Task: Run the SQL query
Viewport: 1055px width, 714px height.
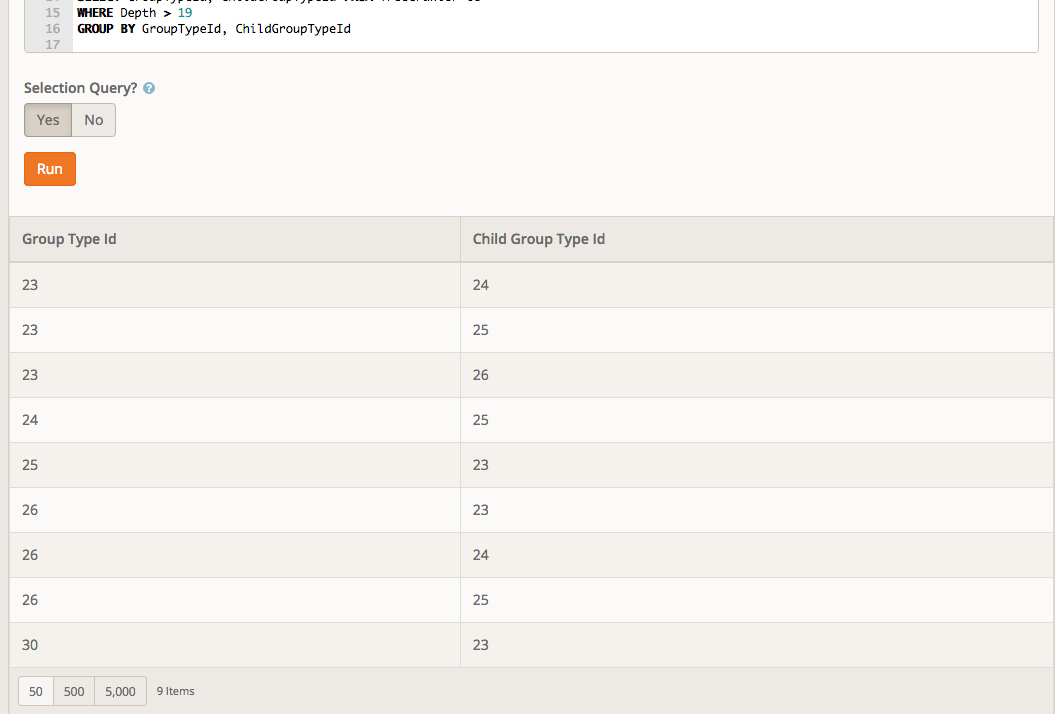Action: pyautogui.click(x=50, y=169)
